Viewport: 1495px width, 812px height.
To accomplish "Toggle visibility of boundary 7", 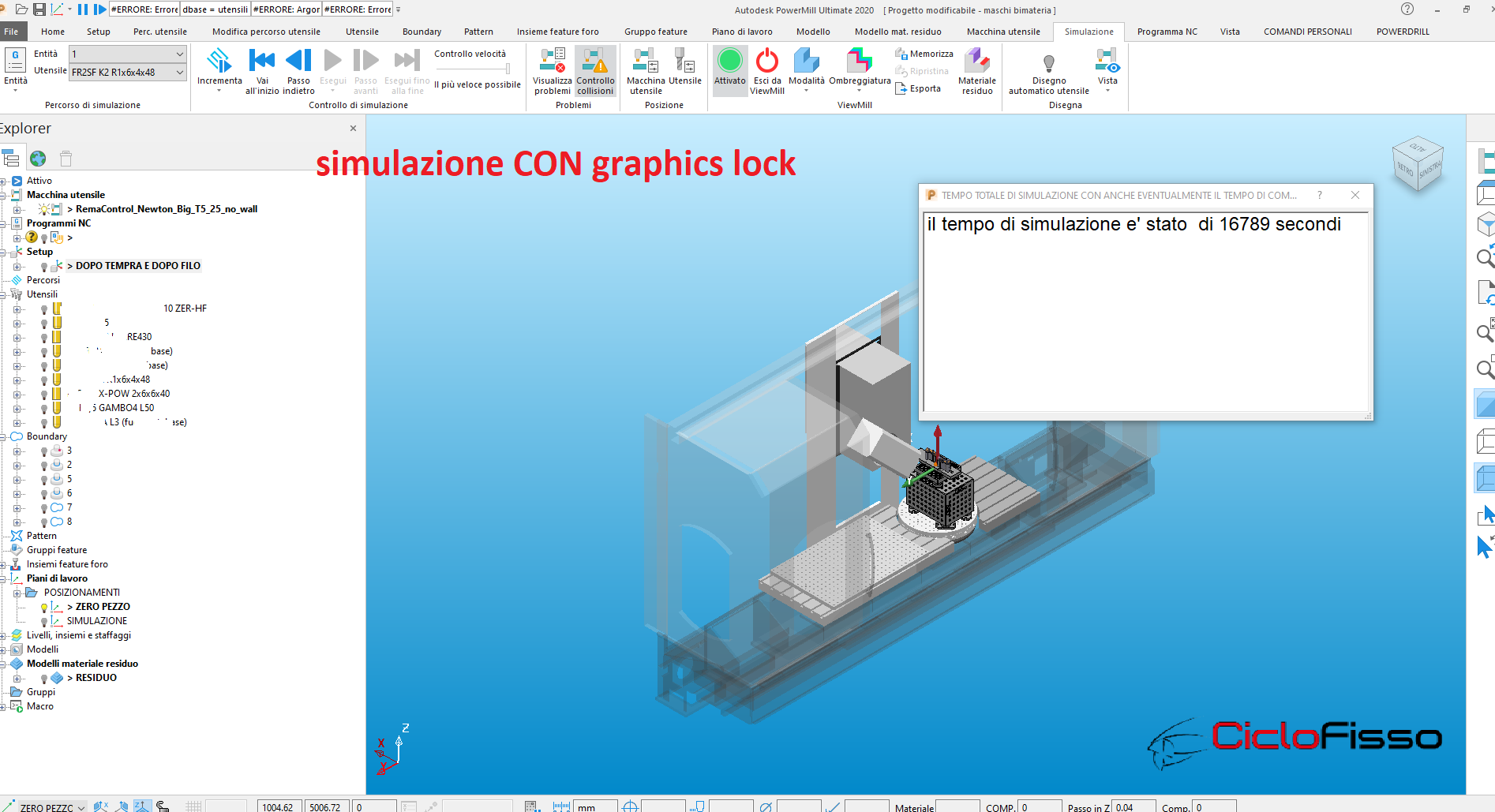I will tap(44, 508).
